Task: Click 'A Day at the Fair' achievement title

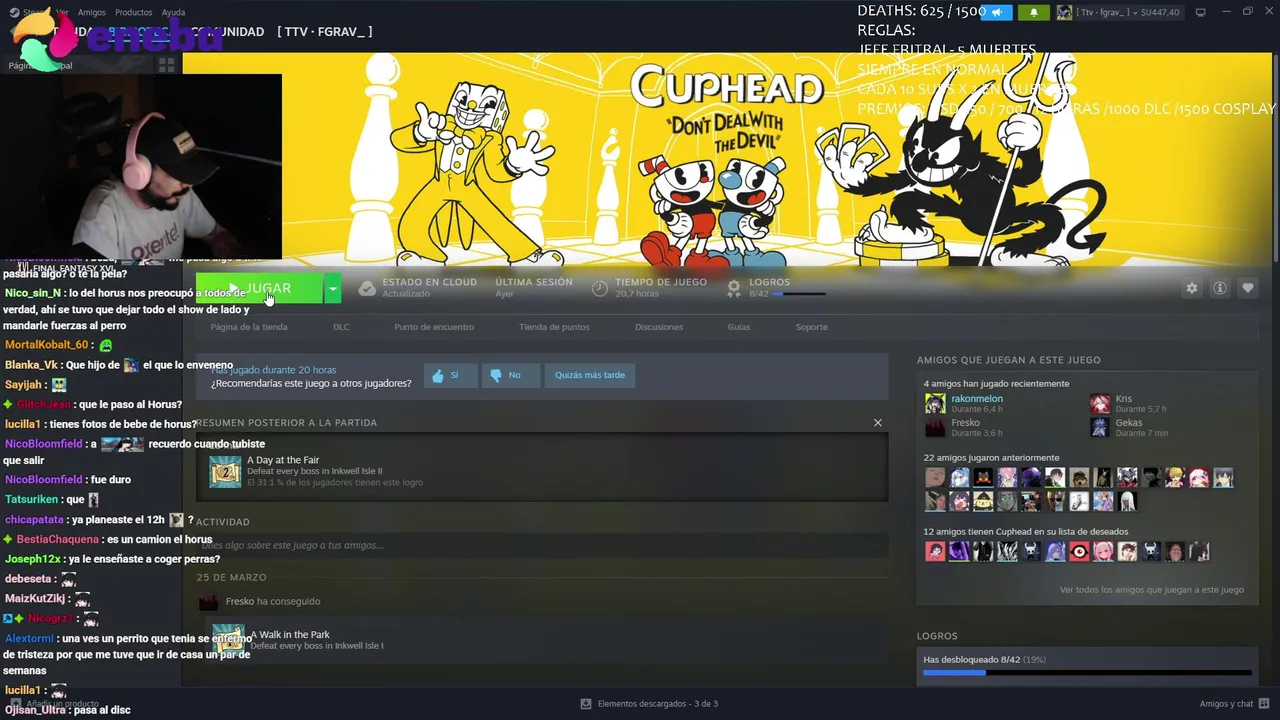Action: pyautogui.click(x=283, y=460)
